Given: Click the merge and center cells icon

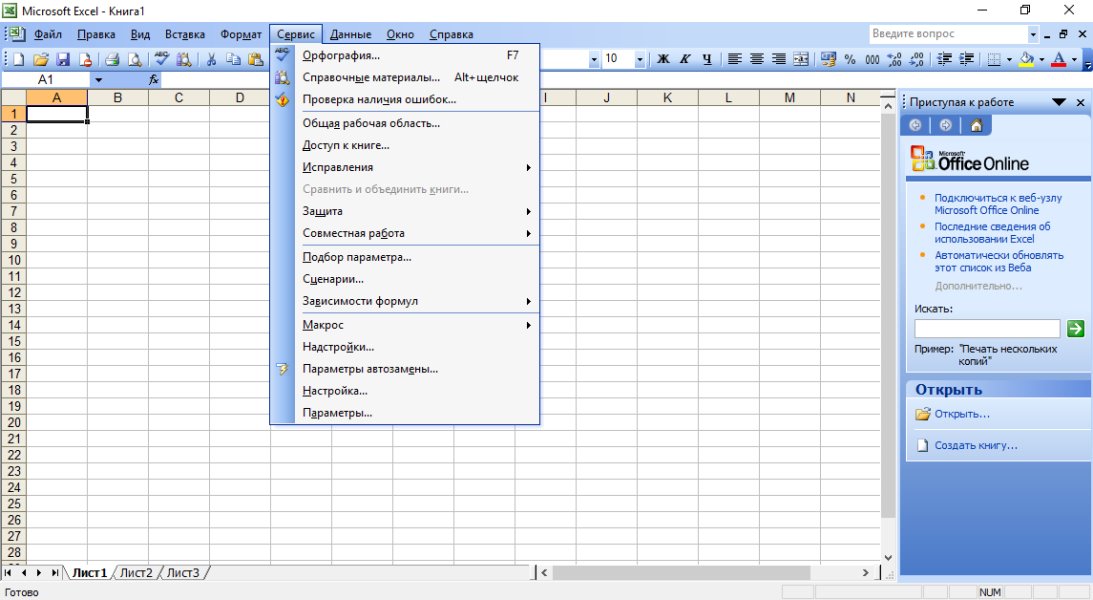Looking at the screenshot, I should tap(801, 60).
